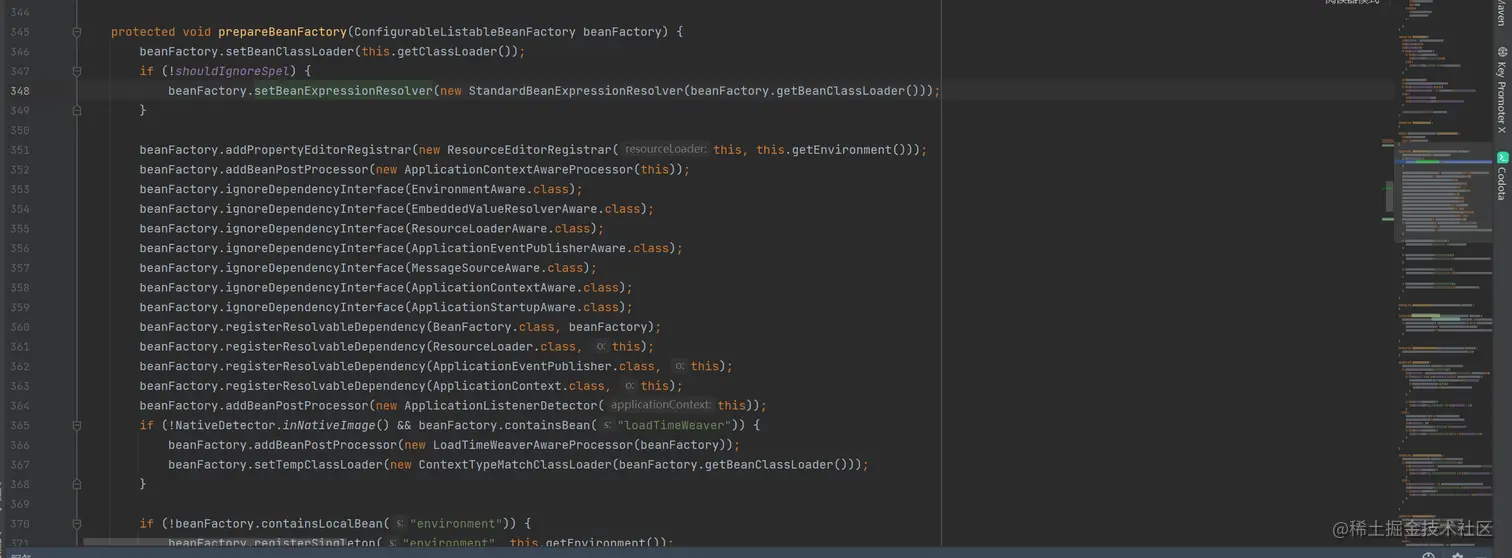
Task: Click MessageSourceAware on line 357
Action: coord(476,268)
